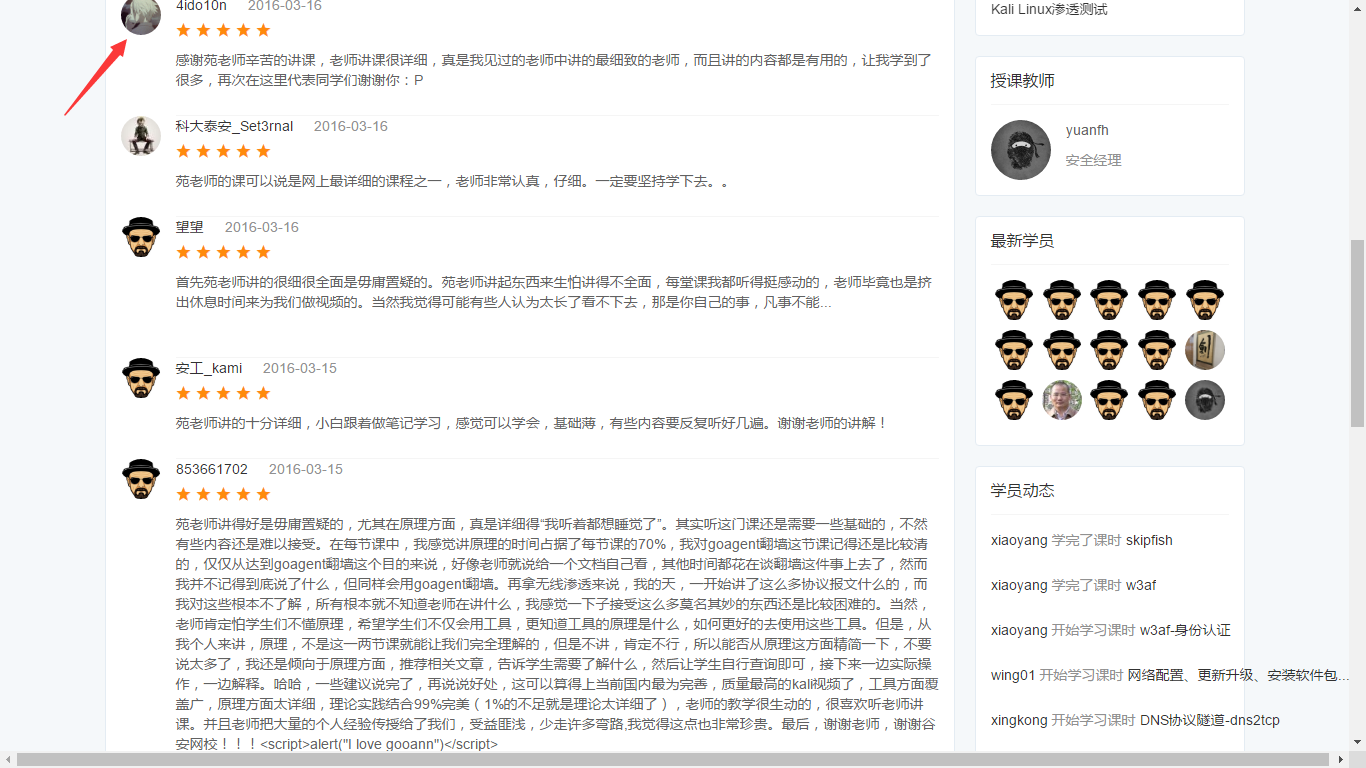1366x768 pixels.
Task: Open the 安工_kami username
Action: pos(209,368)
